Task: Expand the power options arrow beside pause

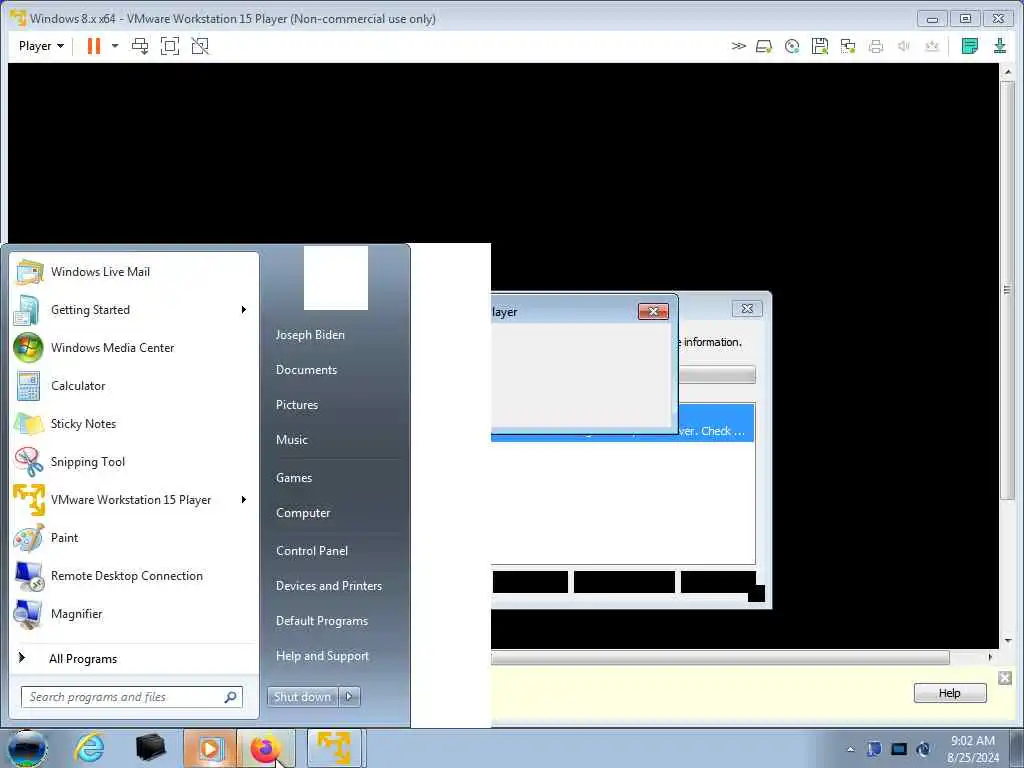Action: click(115, 46)
